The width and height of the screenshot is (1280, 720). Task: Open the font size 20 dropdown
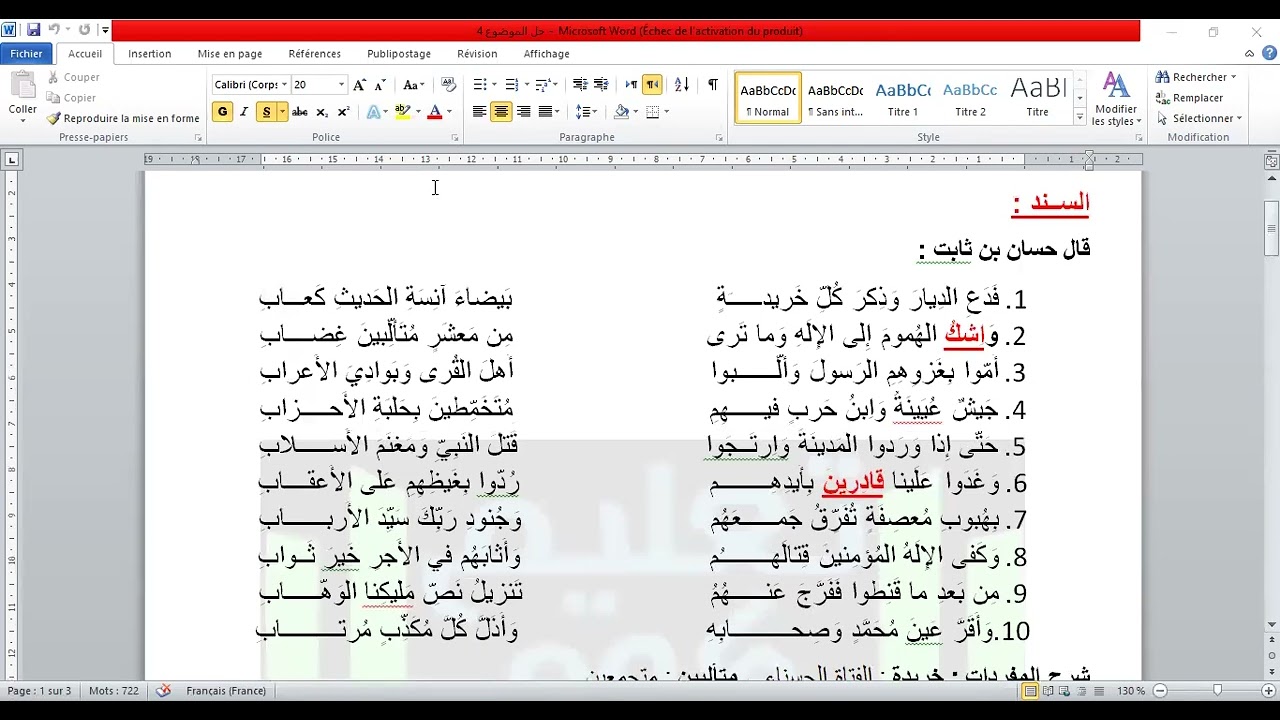click(x=342, y=85)
